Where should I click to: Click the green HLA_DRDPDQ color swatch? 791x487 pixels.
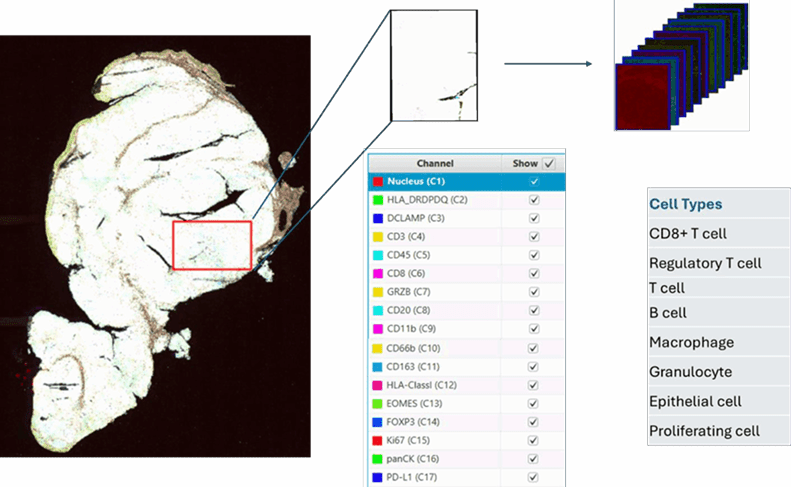click(x=377, y=200)
